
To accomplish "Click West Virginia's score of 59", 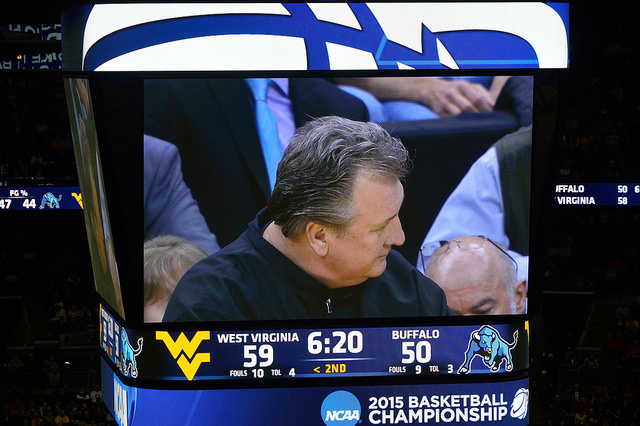I will 258,356.
